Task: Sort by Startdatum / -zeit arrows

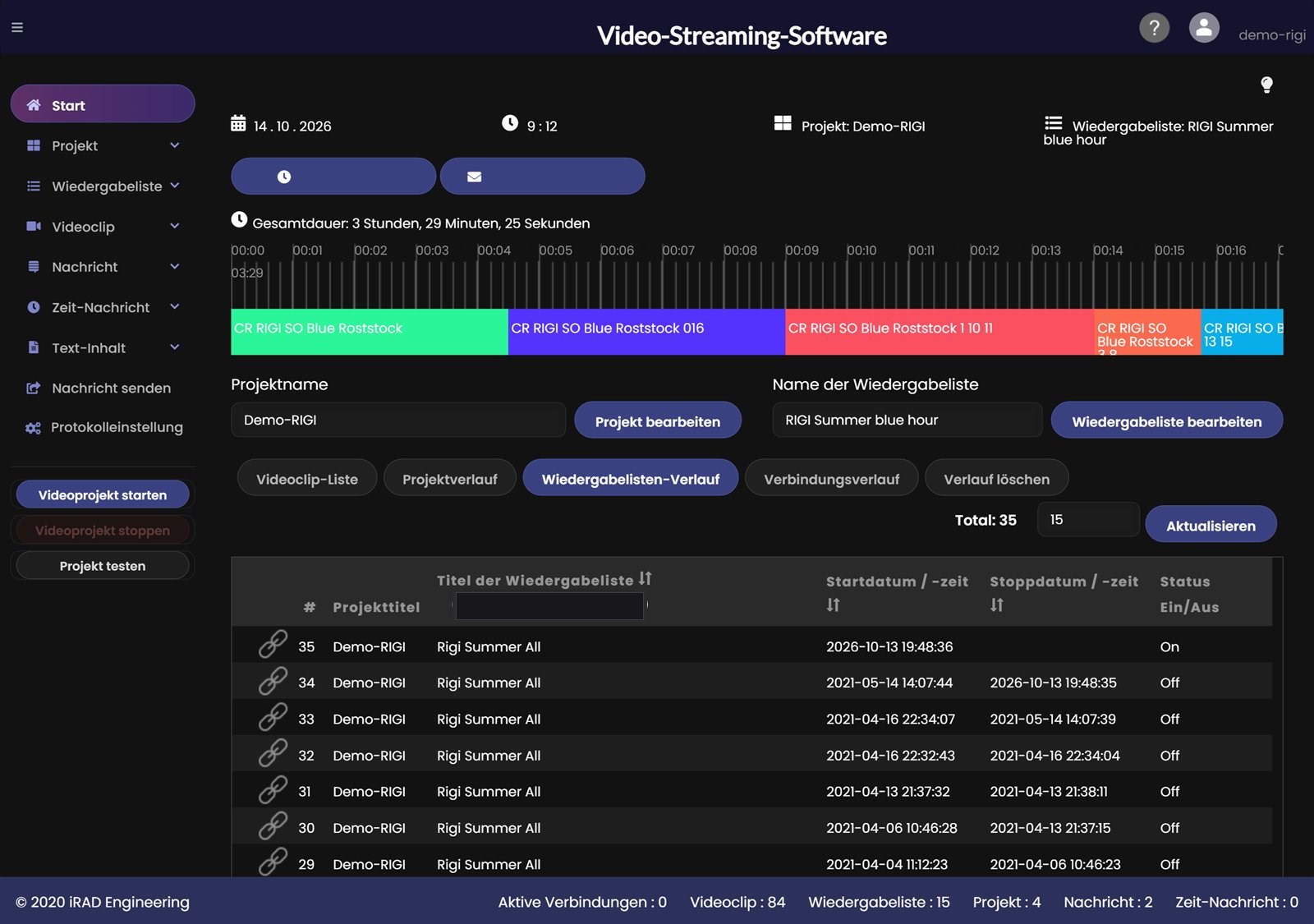Action: [x=833, y=605]
